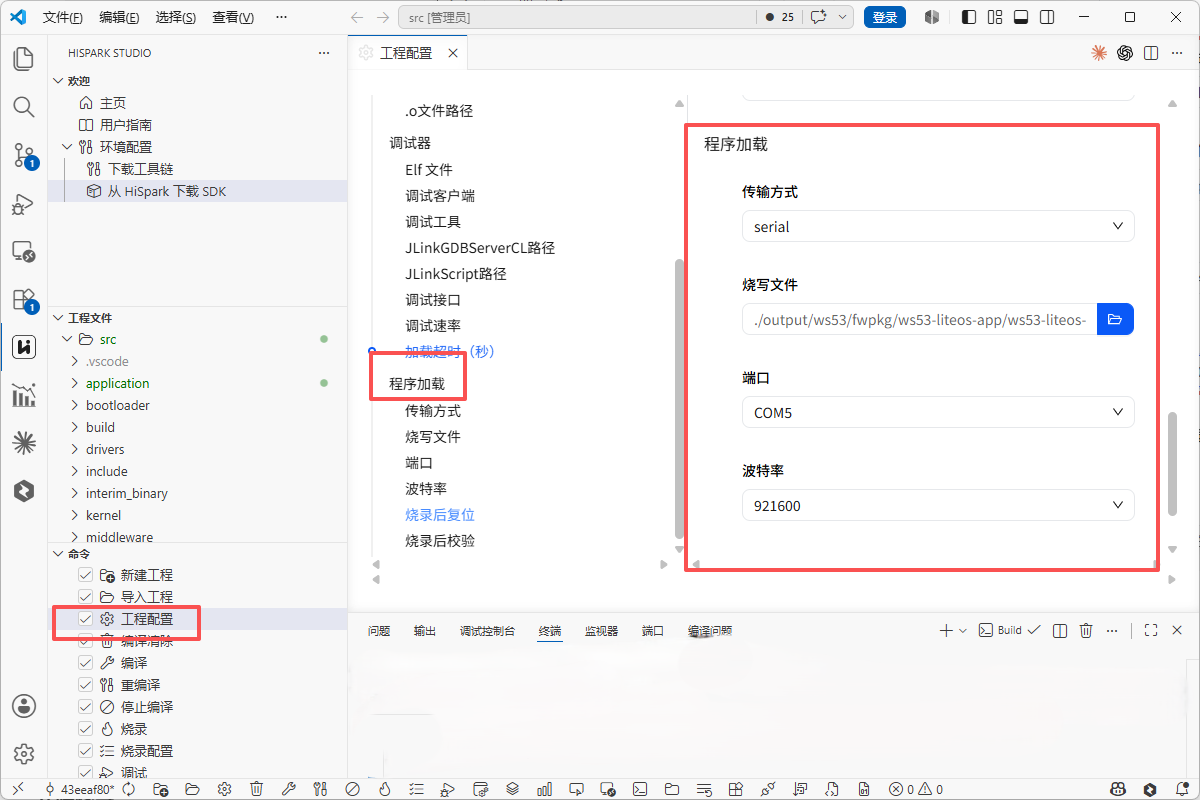Collapse the 环境配置 tree node
Viewport: 1200px width, 800px height.
point(67,147)
